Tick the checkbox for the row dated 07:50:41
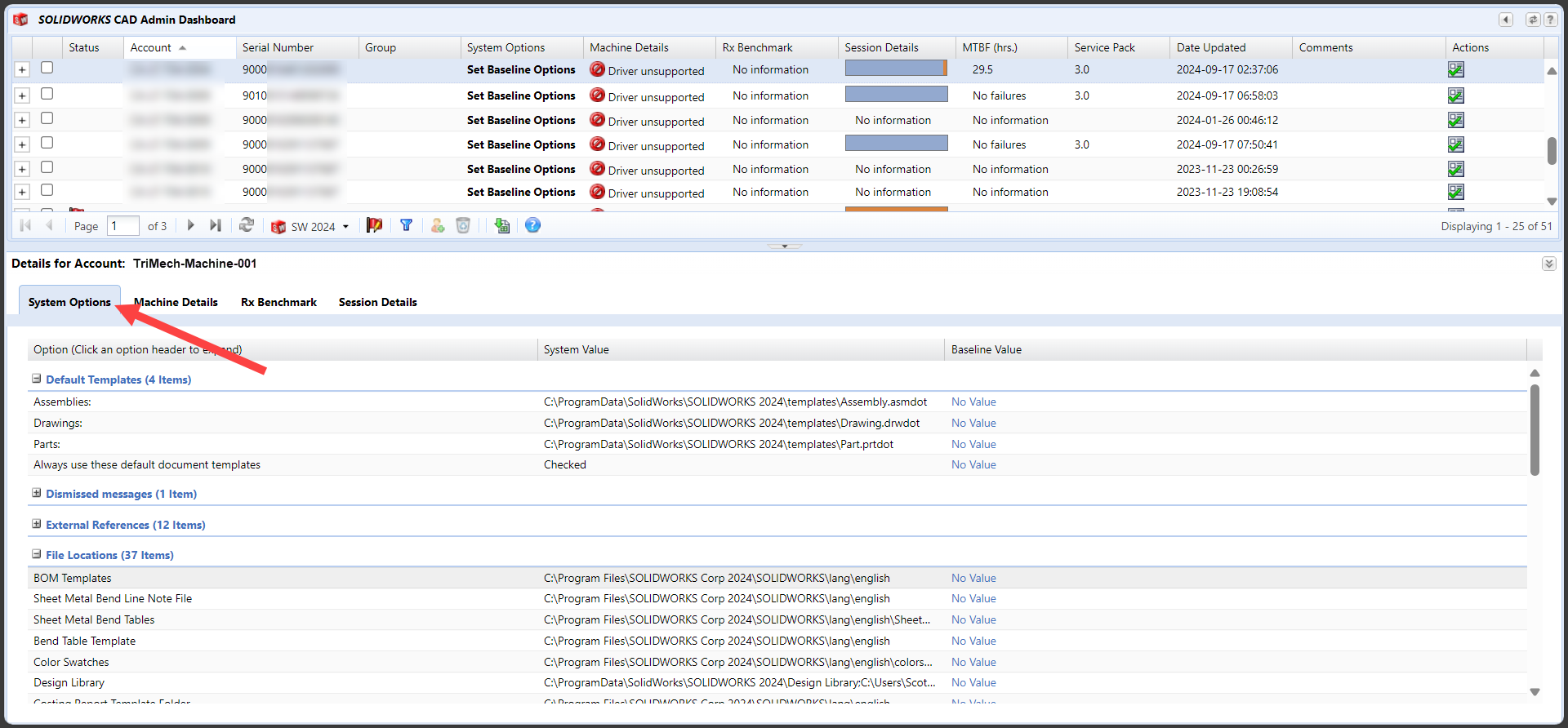Screen dimensions: 1568x728 (x=47, y=143)
